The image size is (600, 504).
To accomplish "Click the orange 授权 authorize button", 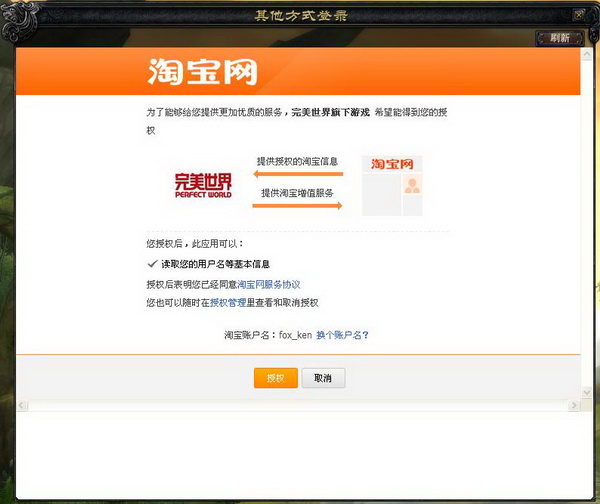I will click(x=275, y=378).
